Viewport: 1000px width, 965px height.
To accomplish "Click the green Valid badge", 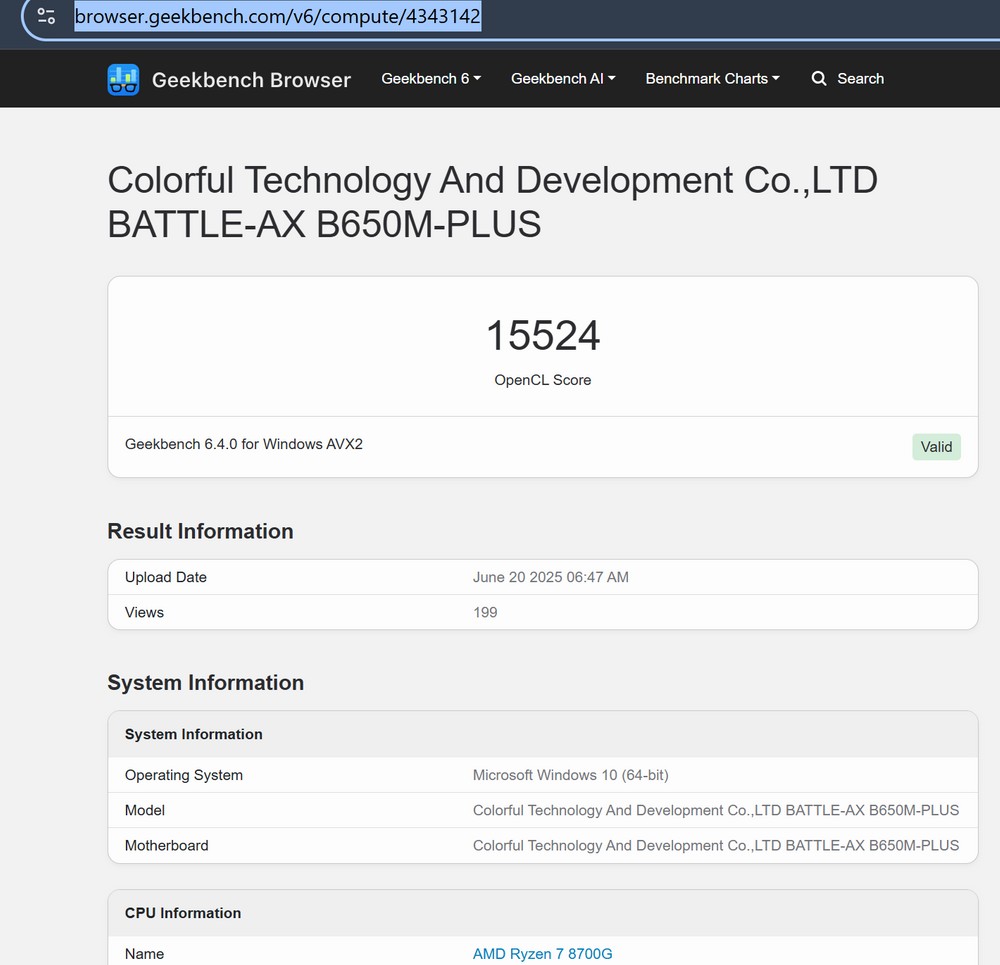I will 936,447.
